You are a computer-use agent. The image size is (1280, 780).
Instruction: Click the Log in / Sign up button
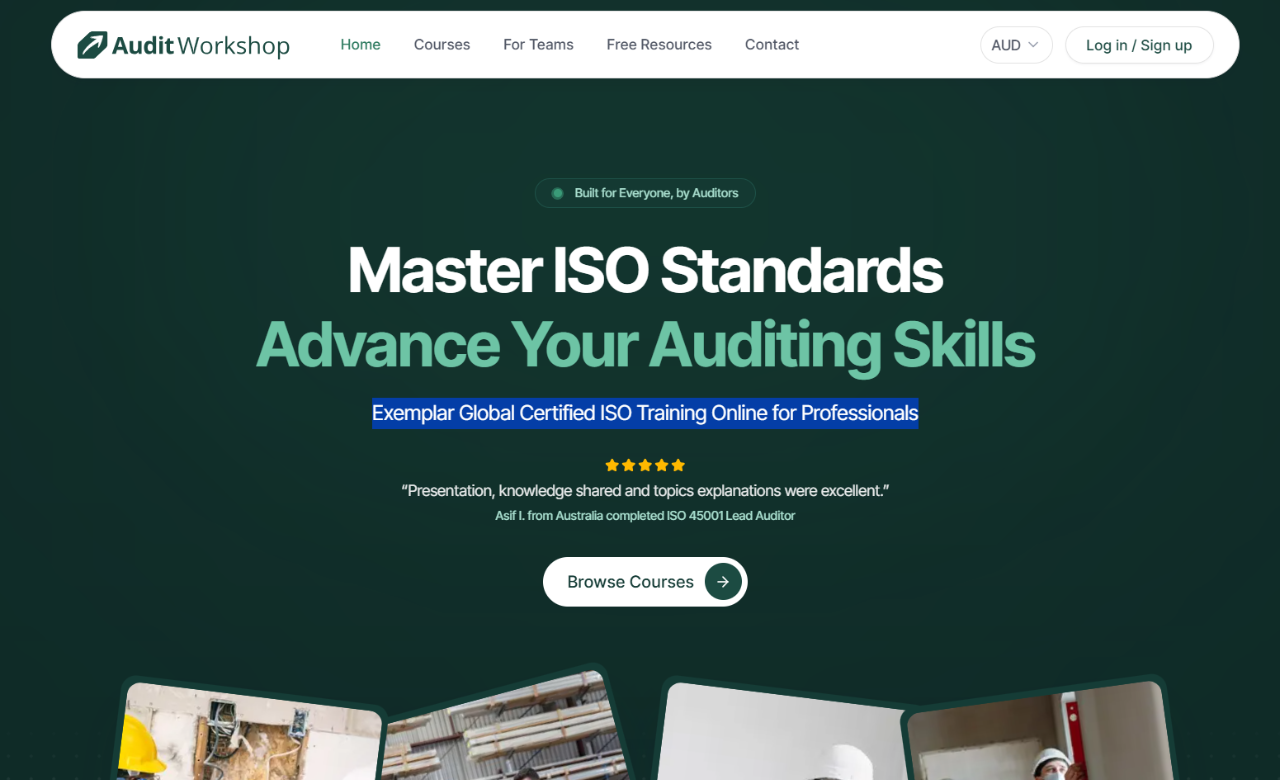[1139, 45]
